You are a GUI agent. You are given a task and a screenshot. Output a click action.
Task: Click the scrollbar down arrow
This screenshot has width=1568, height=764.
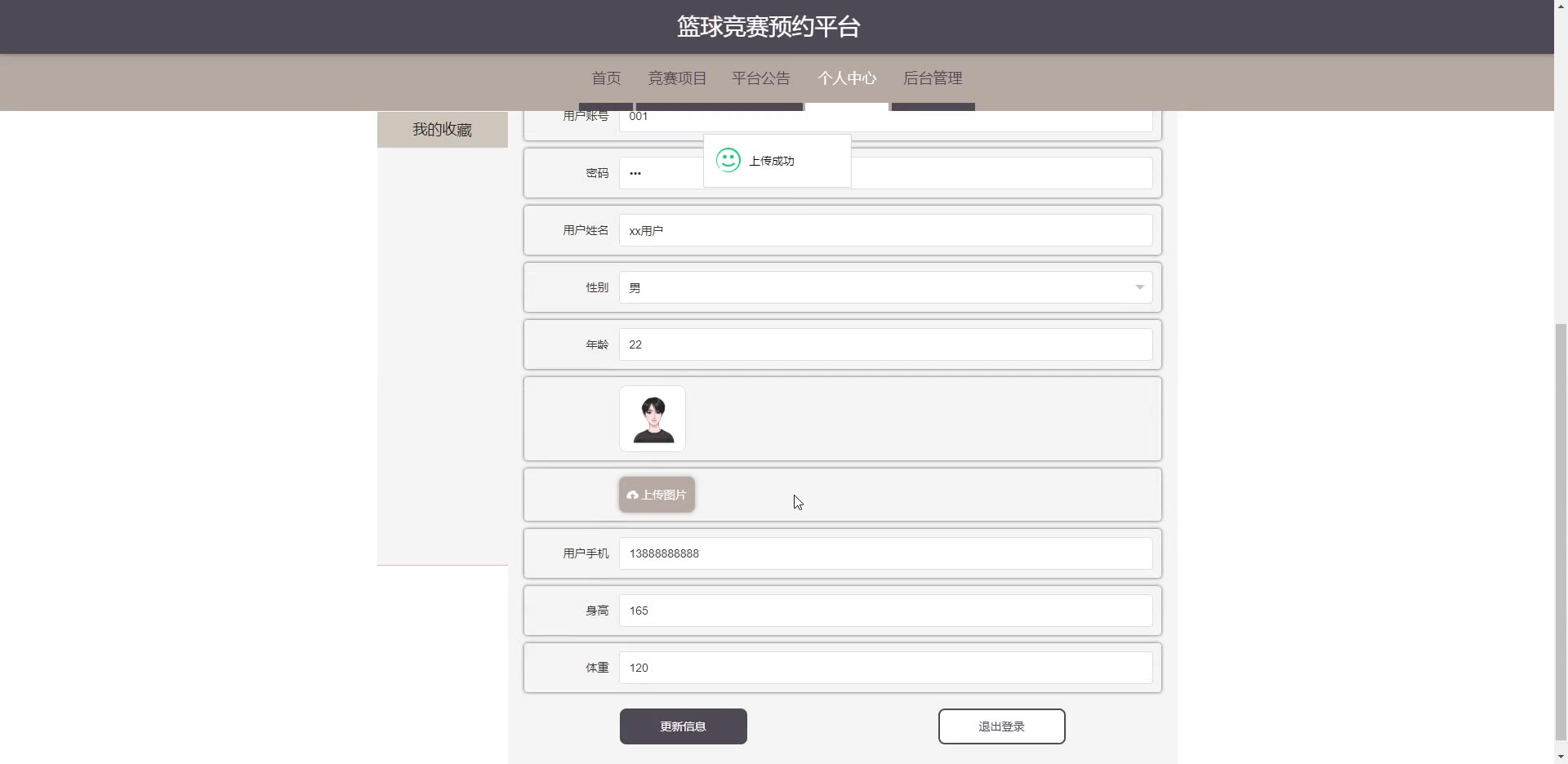click(x=1561, y=757)
